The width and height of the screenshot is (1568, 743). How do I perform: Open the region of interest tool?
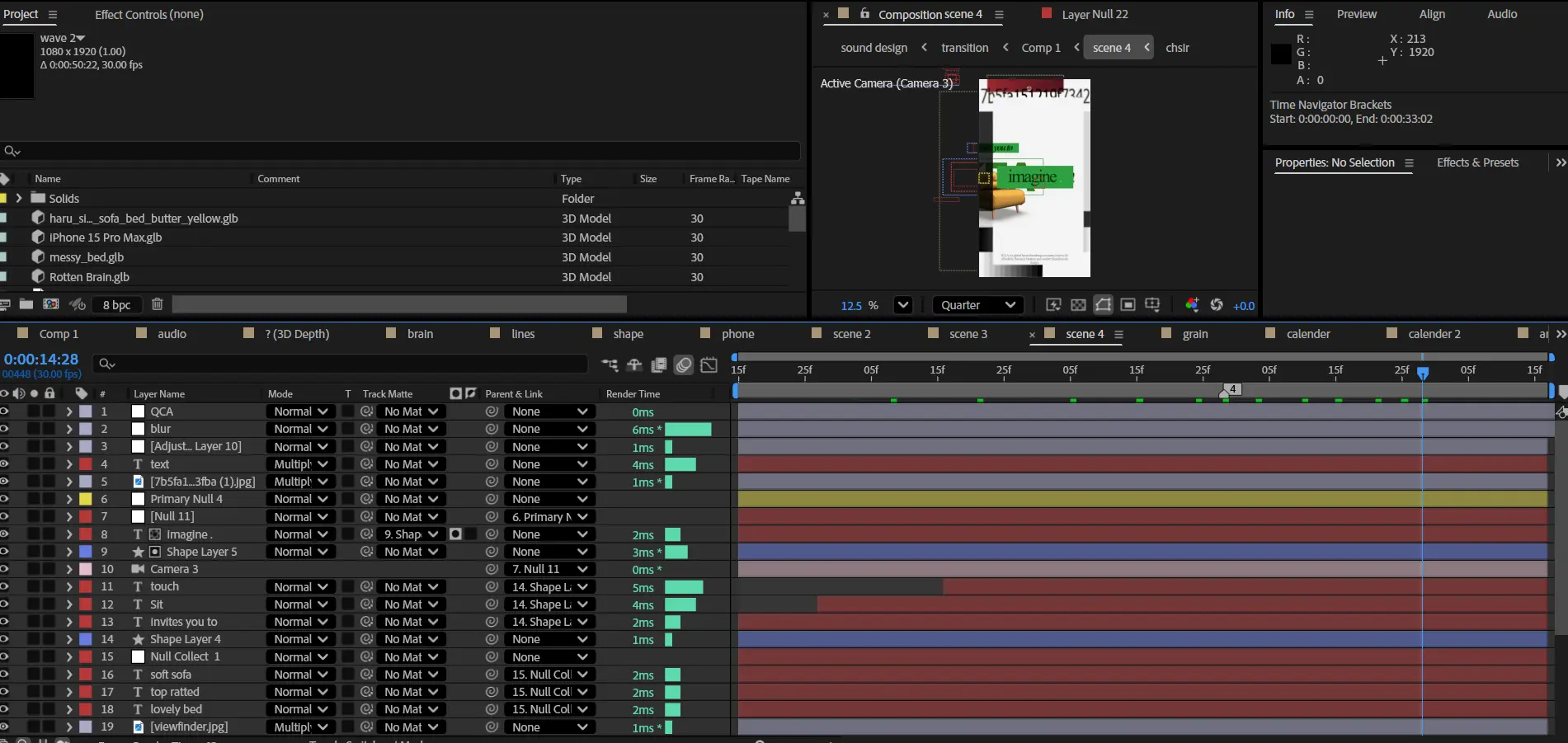point(1128,305)
